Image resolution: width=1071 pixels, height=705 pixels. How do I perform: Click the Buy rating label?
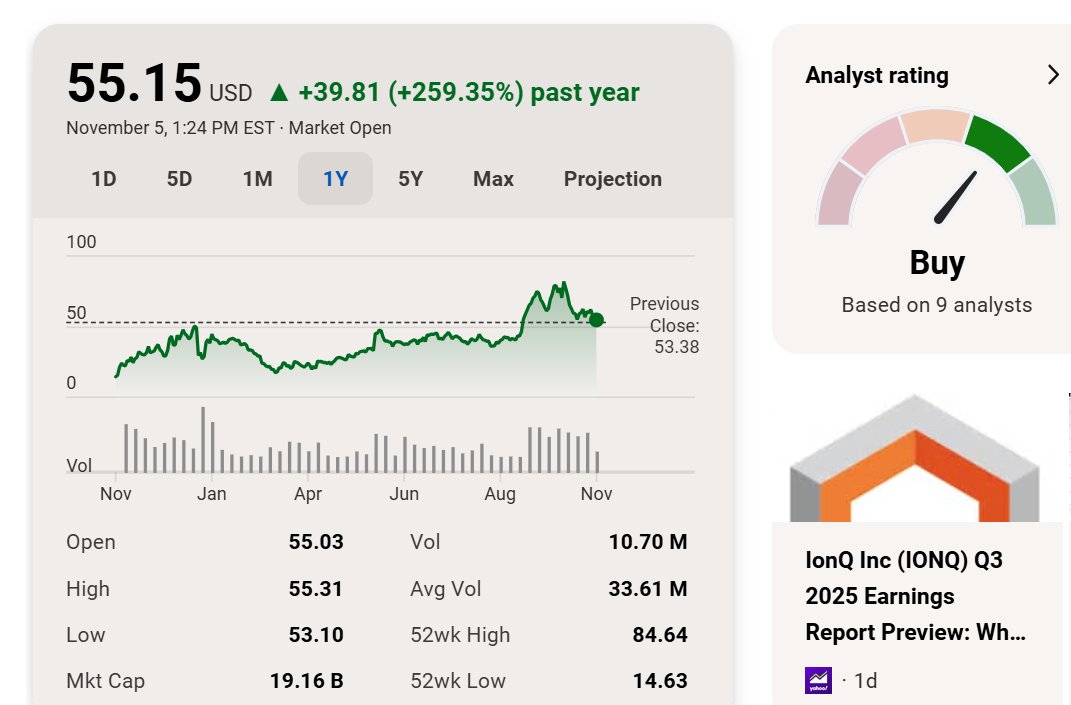937,262
